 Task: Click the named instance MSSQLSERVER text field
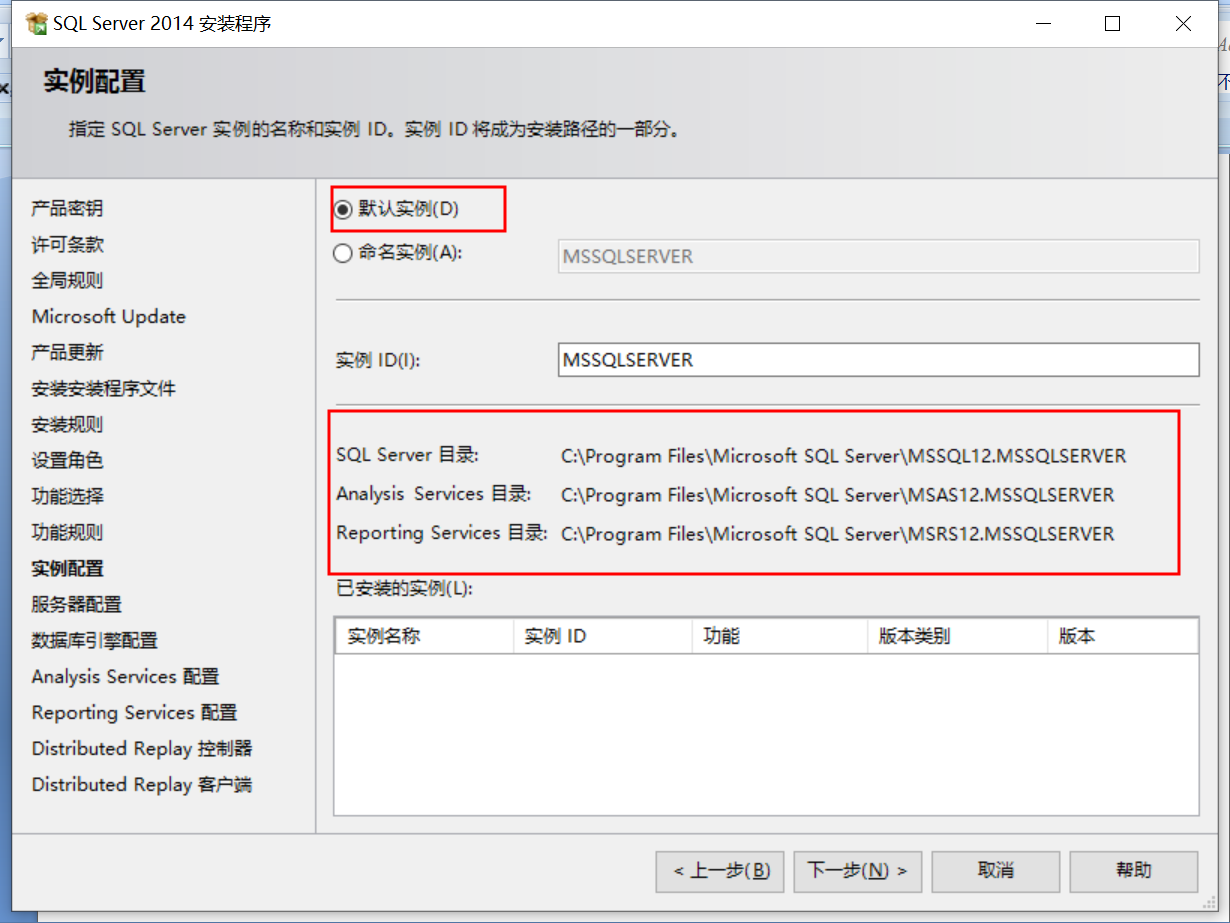tap(878, 256)
